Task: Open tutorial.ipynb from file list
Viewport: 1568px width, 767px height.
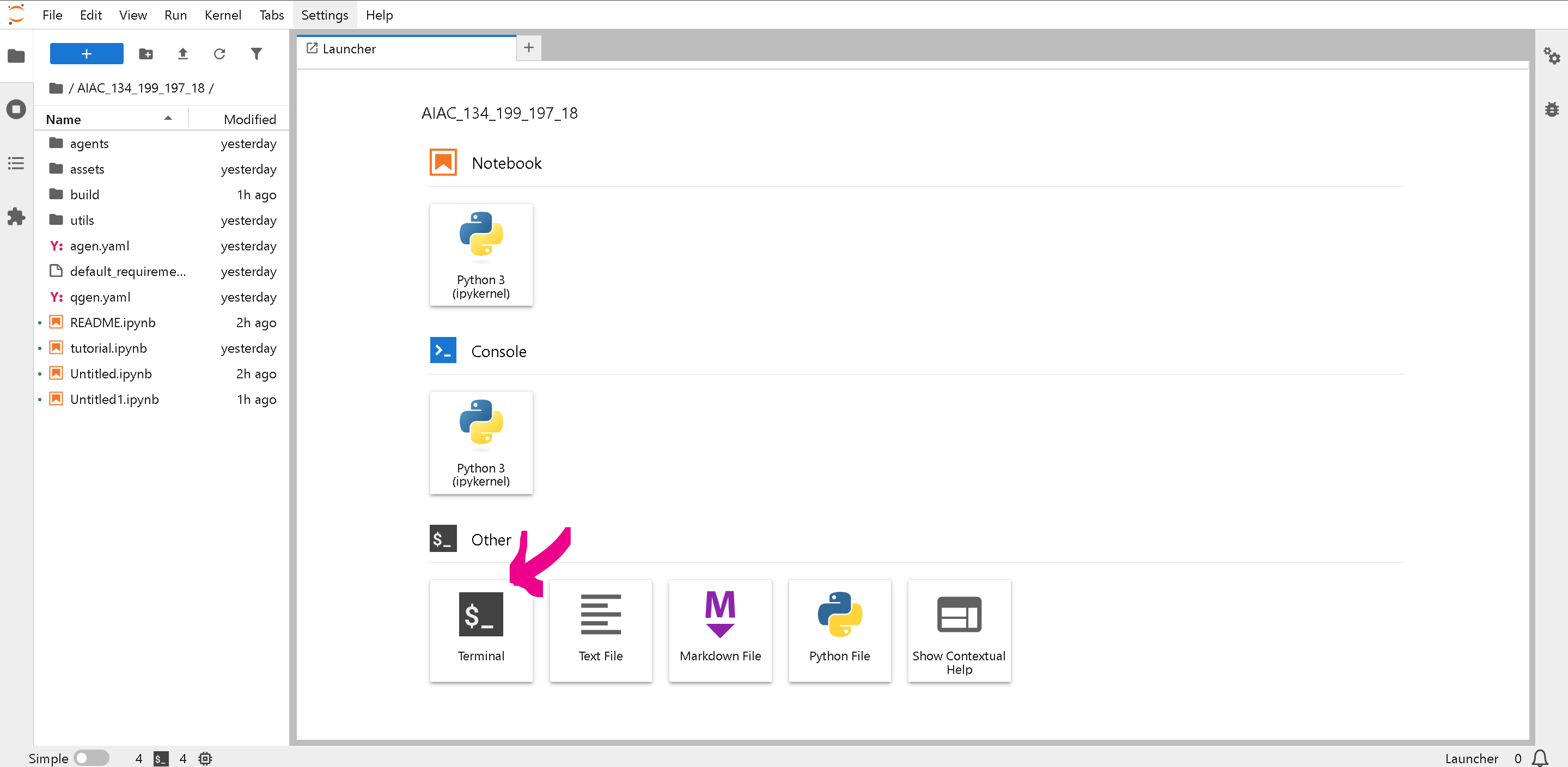Action: 108,348
